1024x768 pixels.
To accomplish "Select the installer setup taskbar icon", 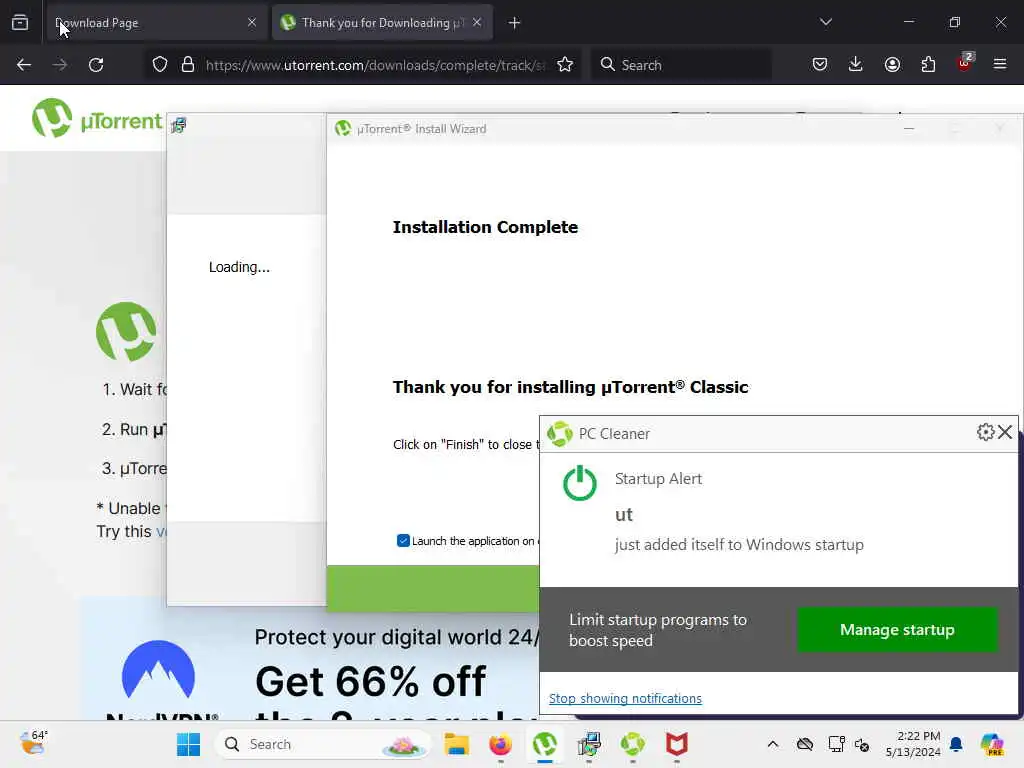I will 588,744.
